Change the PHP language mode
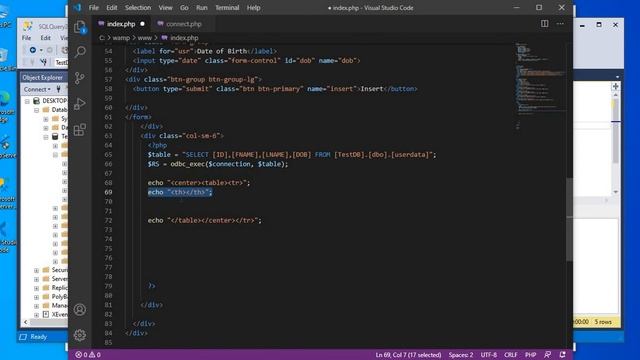Image resolution: width=640 pixels, height=360 pixels. pos(530,355)
